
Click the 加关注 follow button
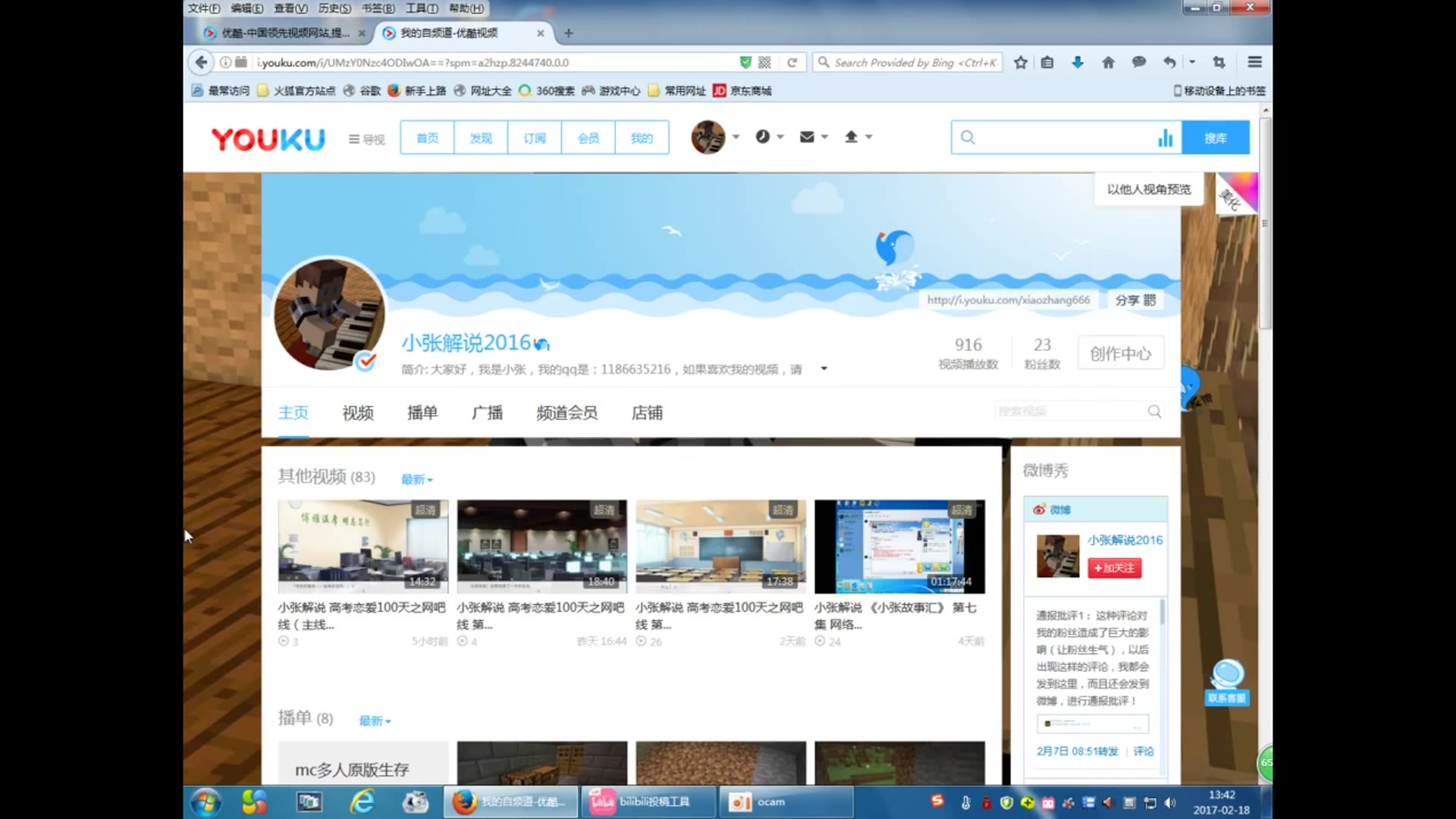(x=1114, y=567)
